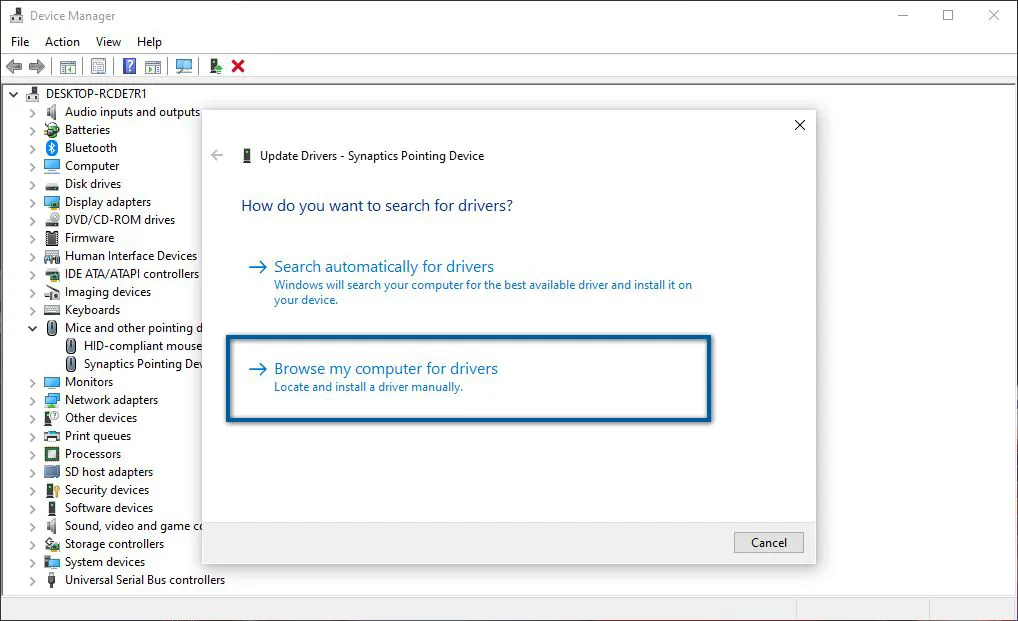Screen dimensions: 1018x621
Task: Click the Help toolbar icon
Action: tap(129, 66)
